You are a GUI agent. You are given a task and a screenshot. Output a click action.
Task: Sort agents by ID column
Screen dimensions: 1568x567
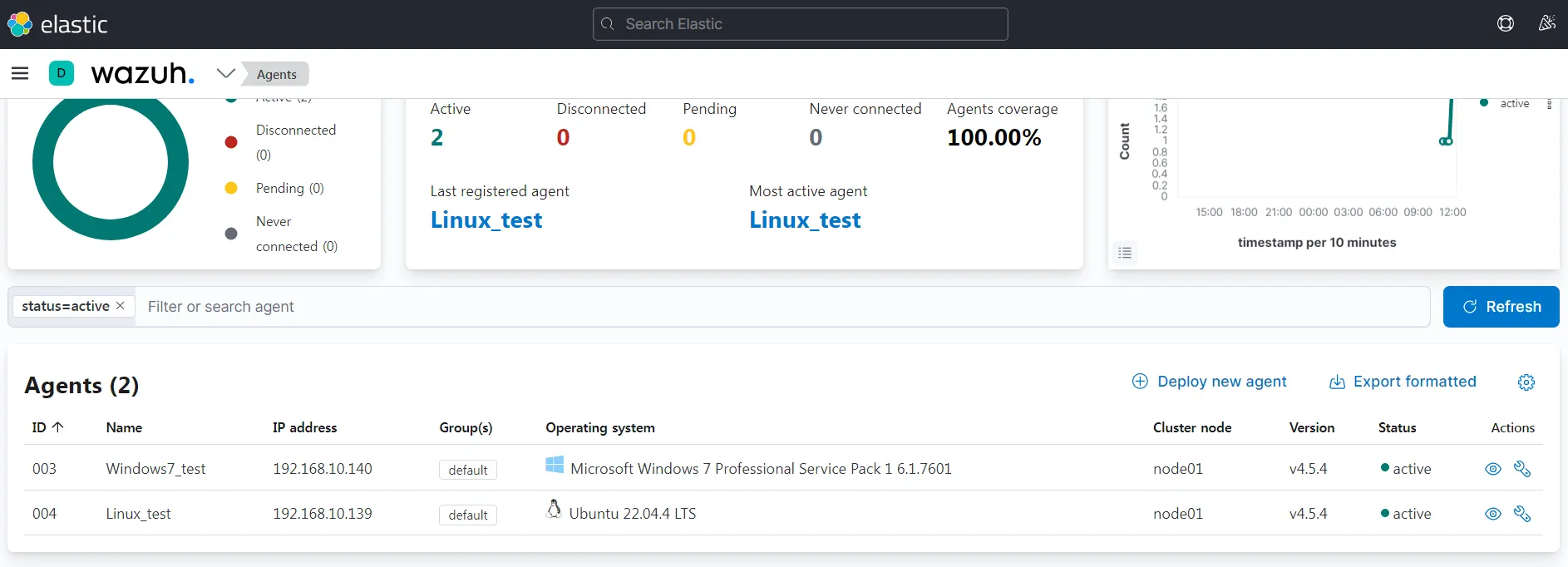[47, 427]
